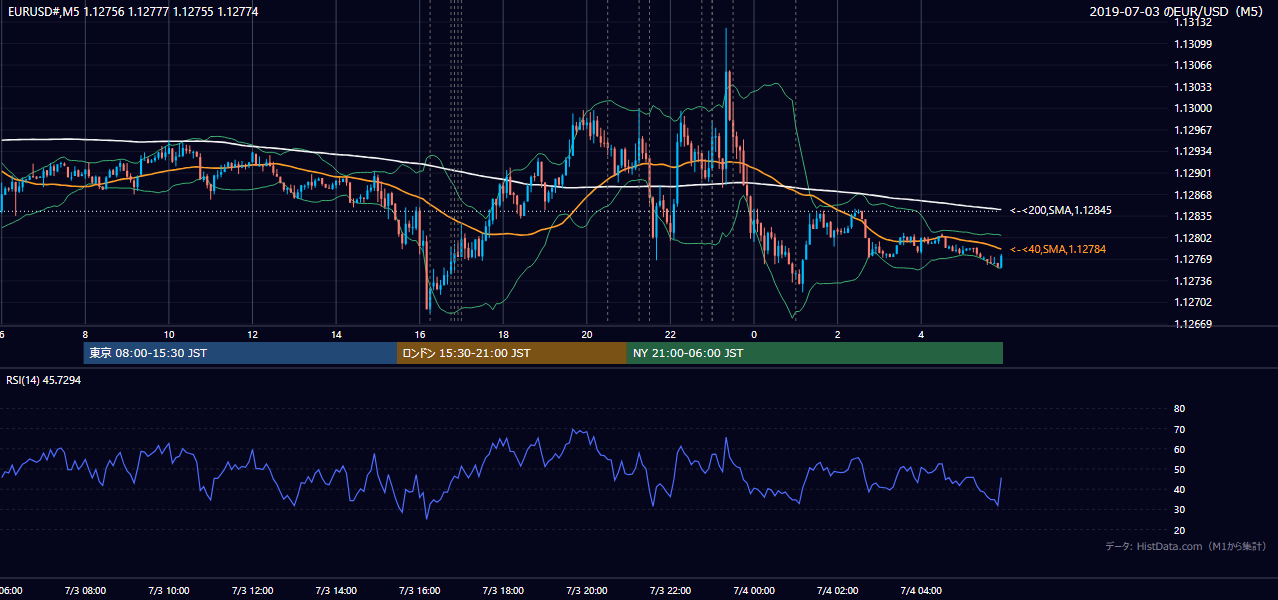Click the 7/4 02:00 time label
The height and width of the screenshot is (600, 1278).
(838, 591)
